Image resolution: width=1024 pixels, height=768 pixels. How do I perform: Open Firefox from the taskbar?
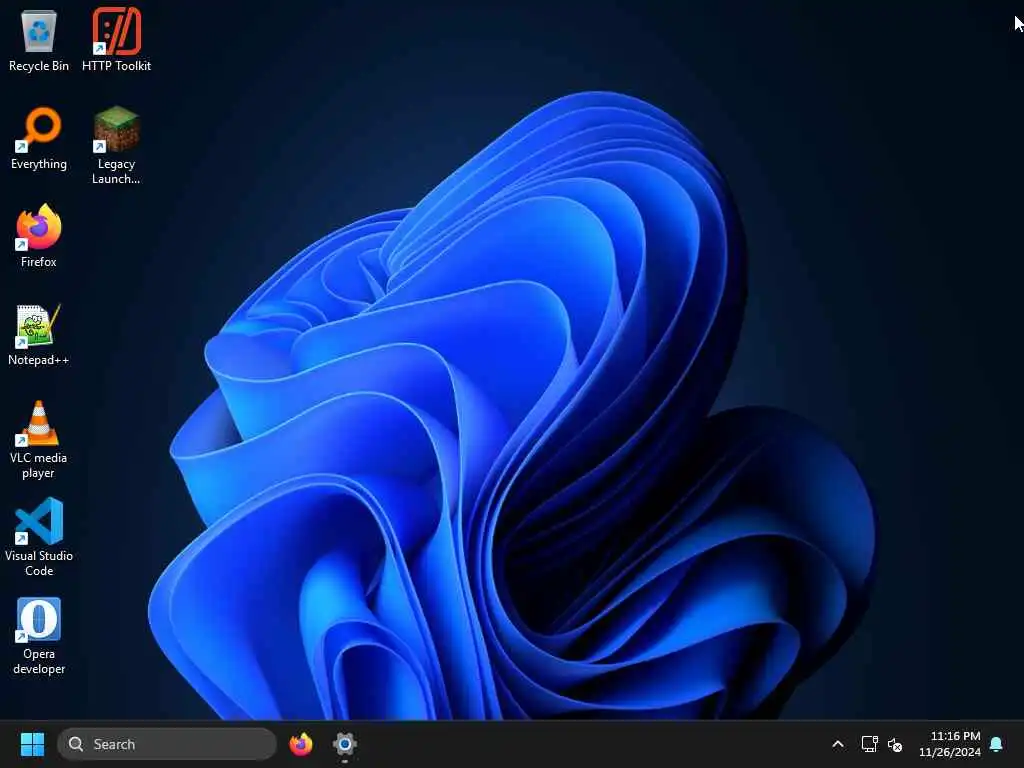(301, 744)
